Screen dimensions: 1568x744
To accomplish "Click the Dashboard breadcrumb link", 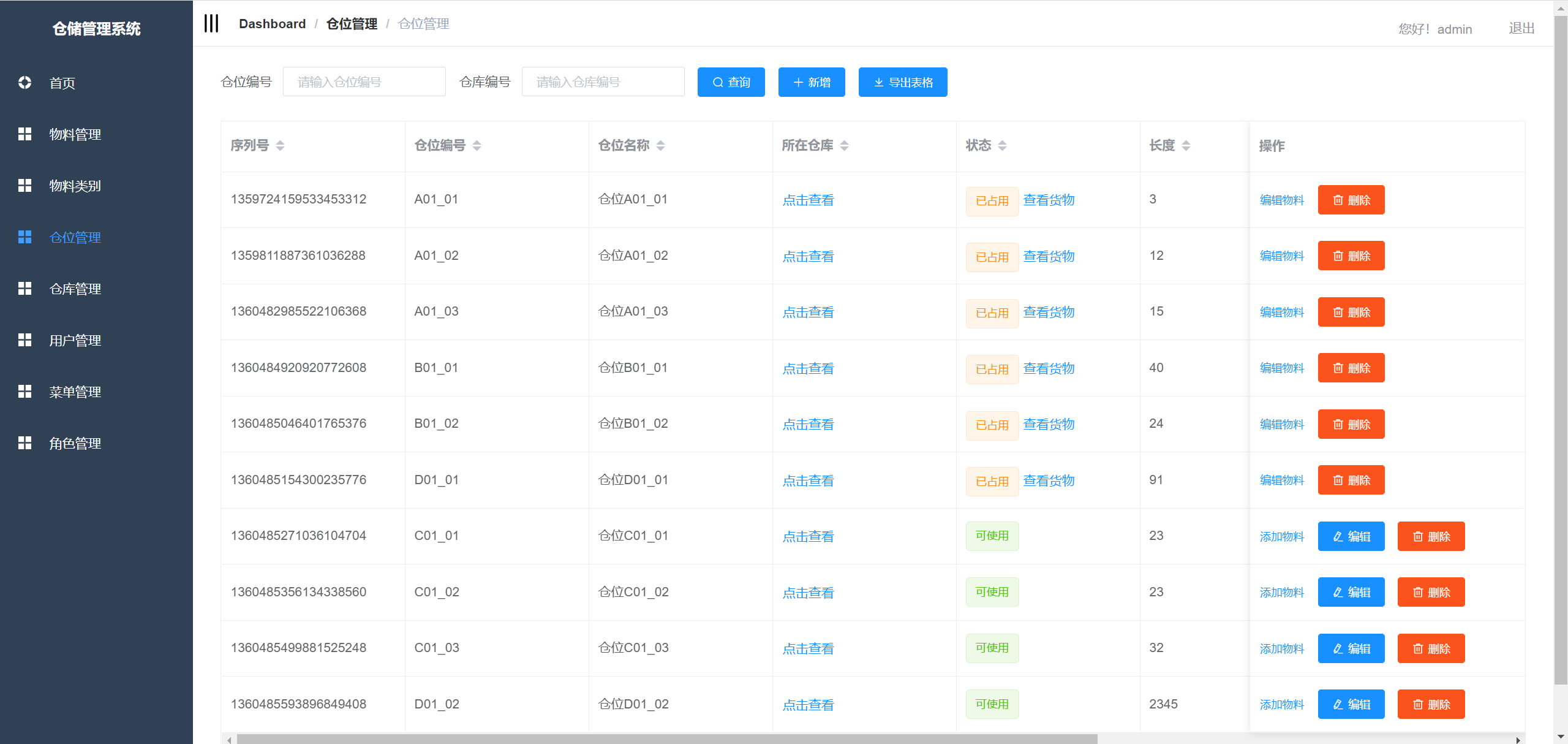I will point(272,24).
